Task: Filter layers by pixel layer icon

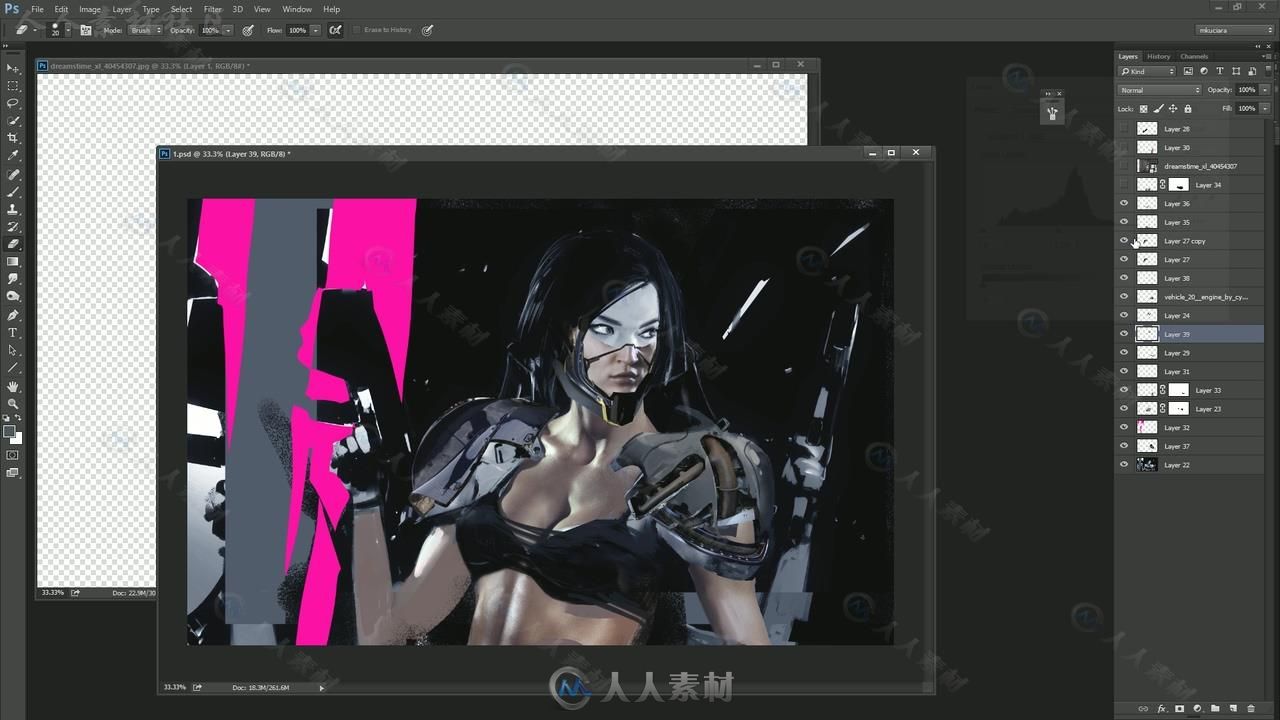Action: click(x=1188, y=71)
